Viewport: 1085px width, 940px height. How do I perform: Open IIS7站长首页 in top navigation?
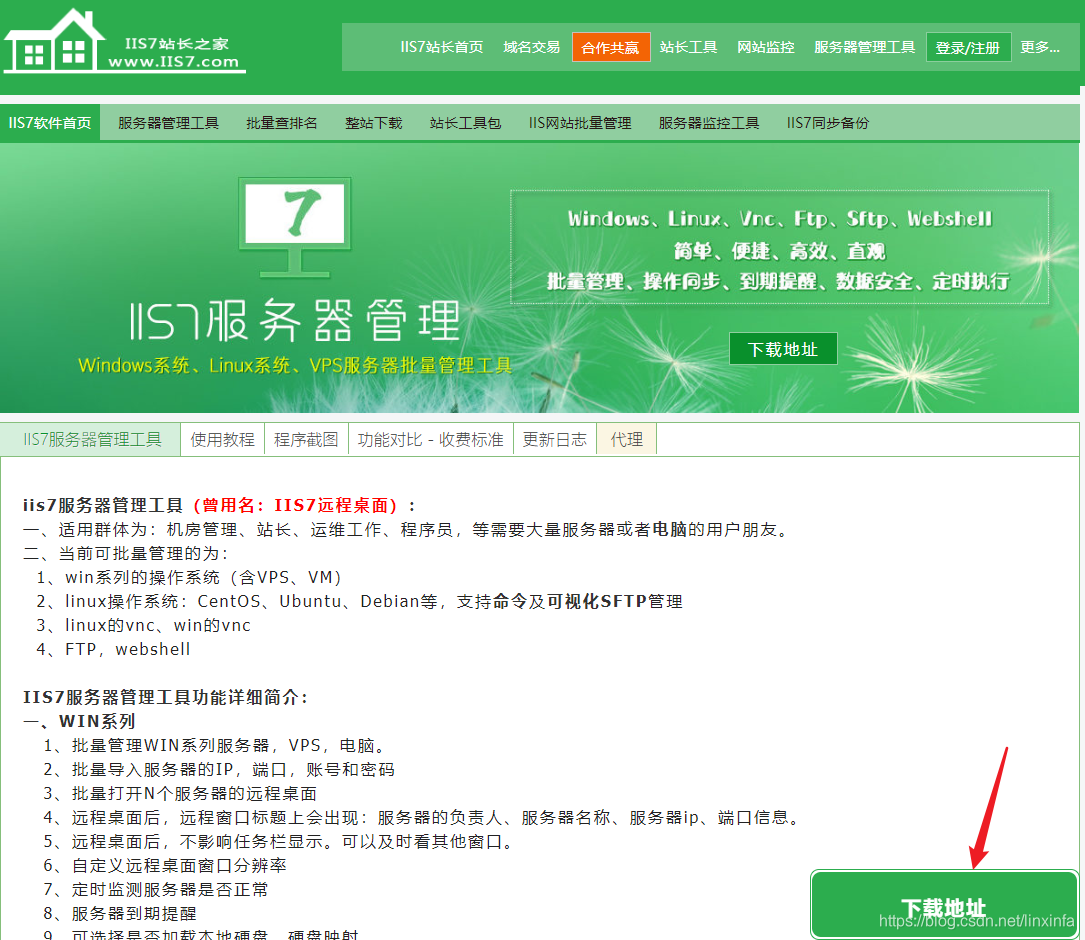(441, 47)
